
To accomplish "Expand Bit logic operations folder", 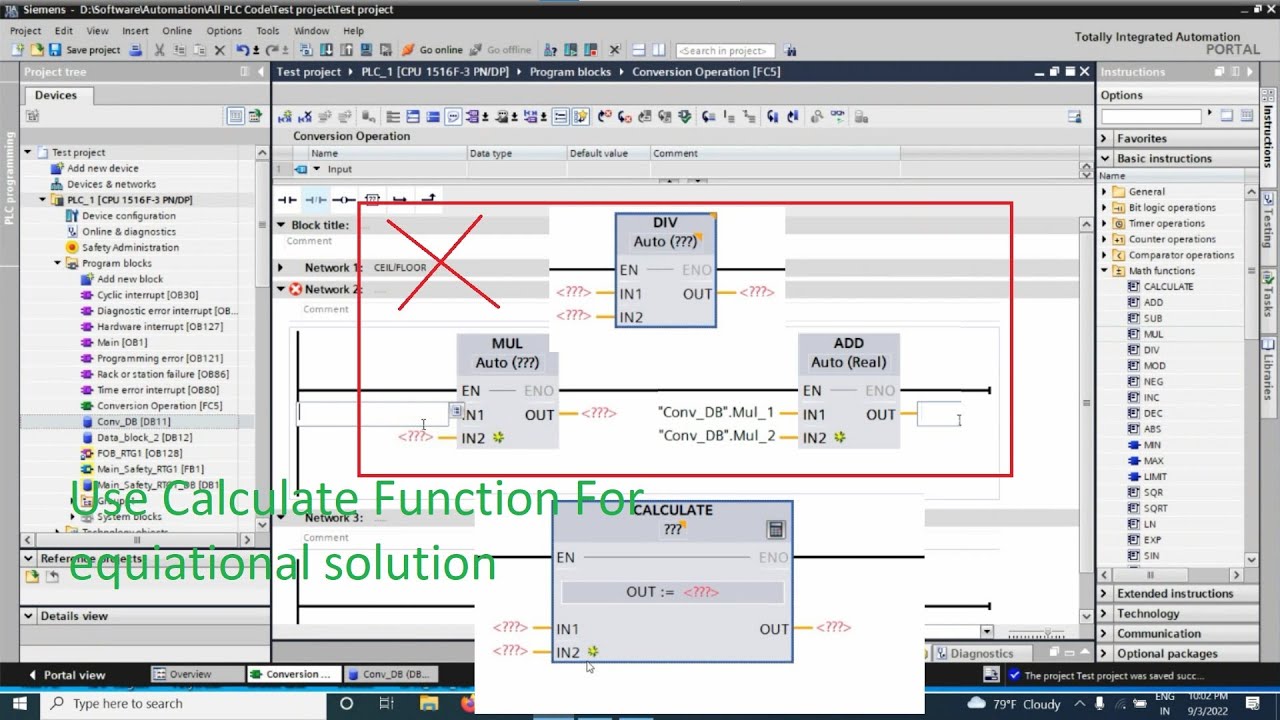I will coord(1105,207).
